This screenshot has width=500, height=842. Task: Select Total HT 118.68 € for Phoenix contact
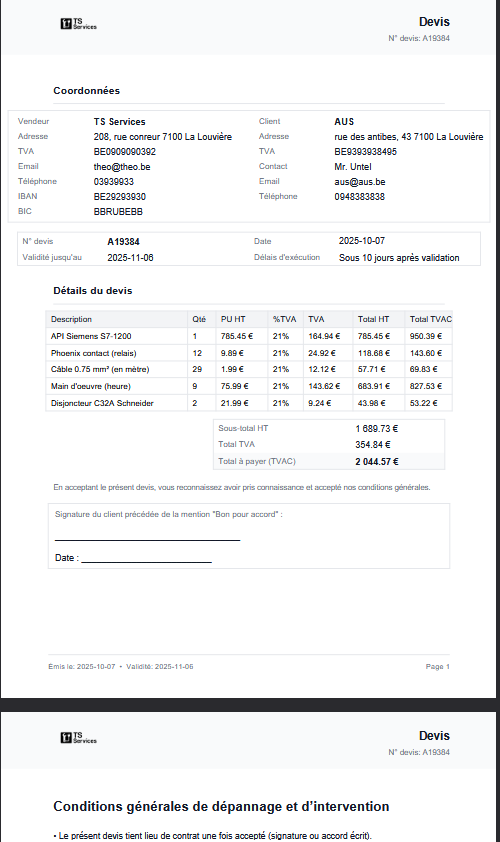374,353
